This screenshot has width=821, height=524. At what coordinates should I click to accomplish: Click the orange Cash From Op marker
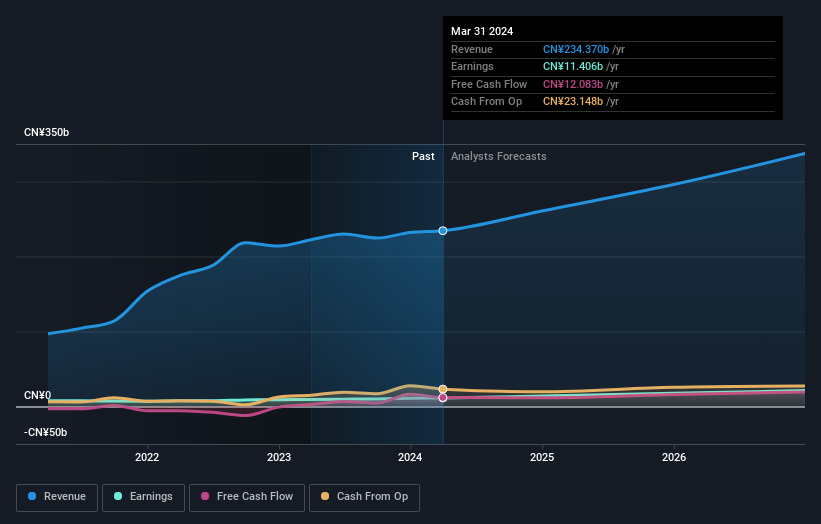[x=443, y=389]
